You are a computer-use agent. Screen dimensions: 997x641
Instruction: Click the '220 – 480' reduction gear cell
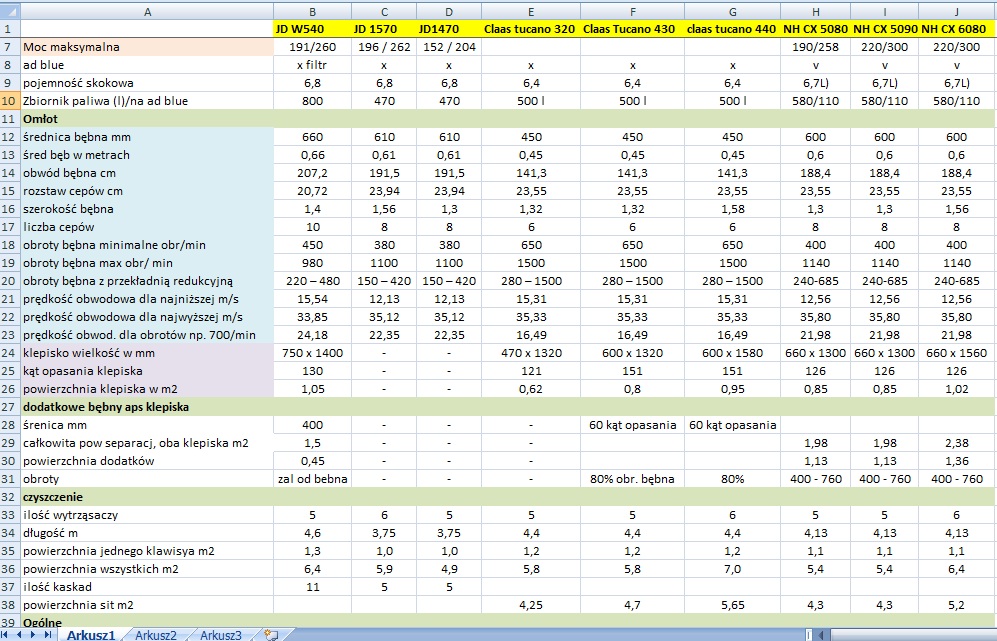click(x=312, y=281)
